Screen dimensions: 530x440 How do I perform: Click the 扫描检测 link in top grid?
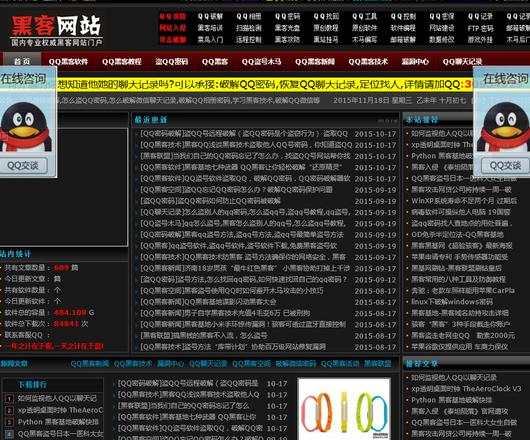pos(249,28)
